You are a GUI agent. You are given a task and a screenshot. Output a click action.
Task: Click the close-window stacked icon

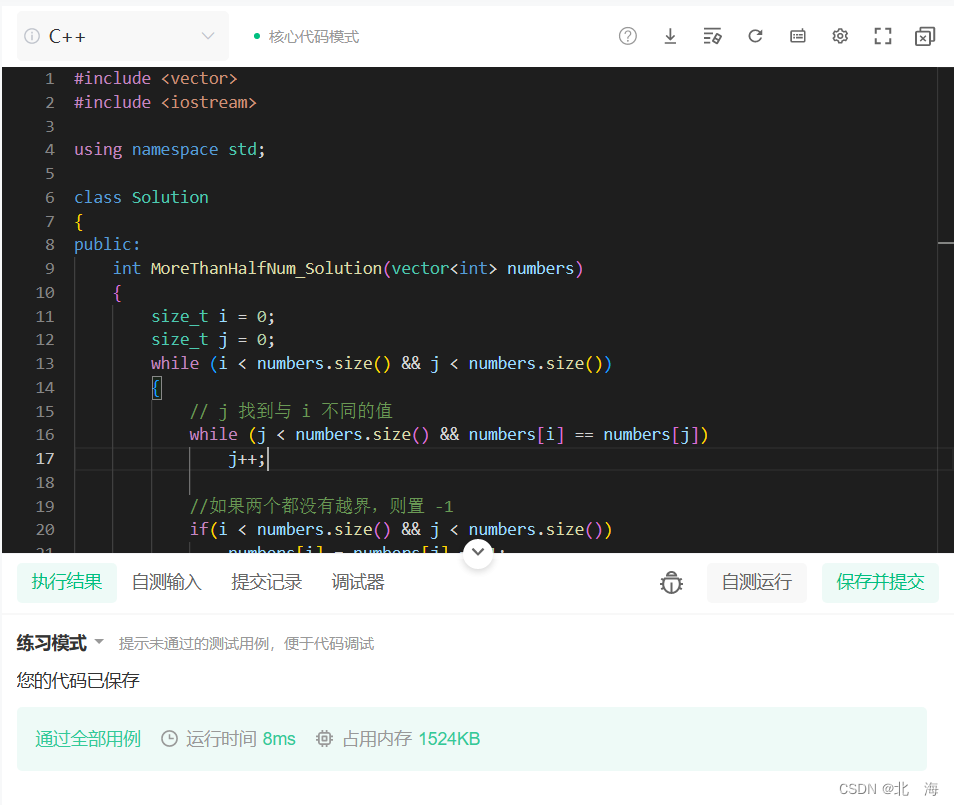[x=925, y=37]
